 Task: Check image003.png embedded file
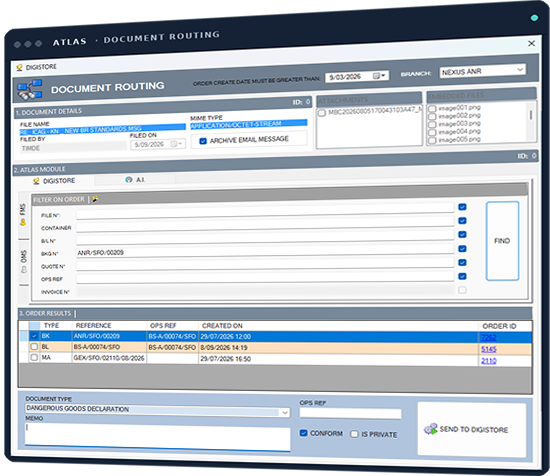432,125
